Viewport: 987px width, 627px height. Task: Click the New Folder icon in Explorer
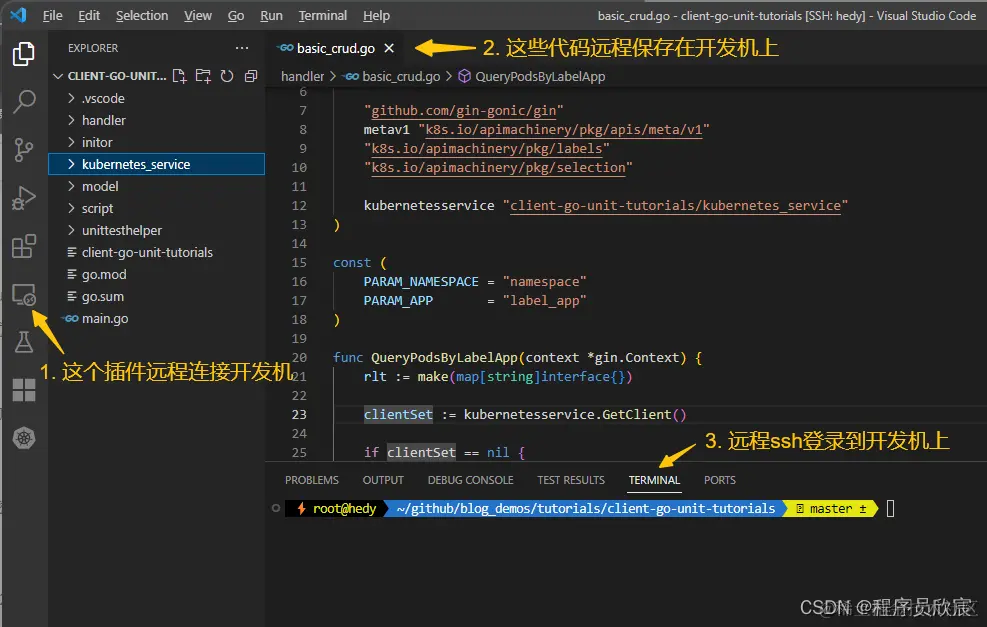(203, 76)
